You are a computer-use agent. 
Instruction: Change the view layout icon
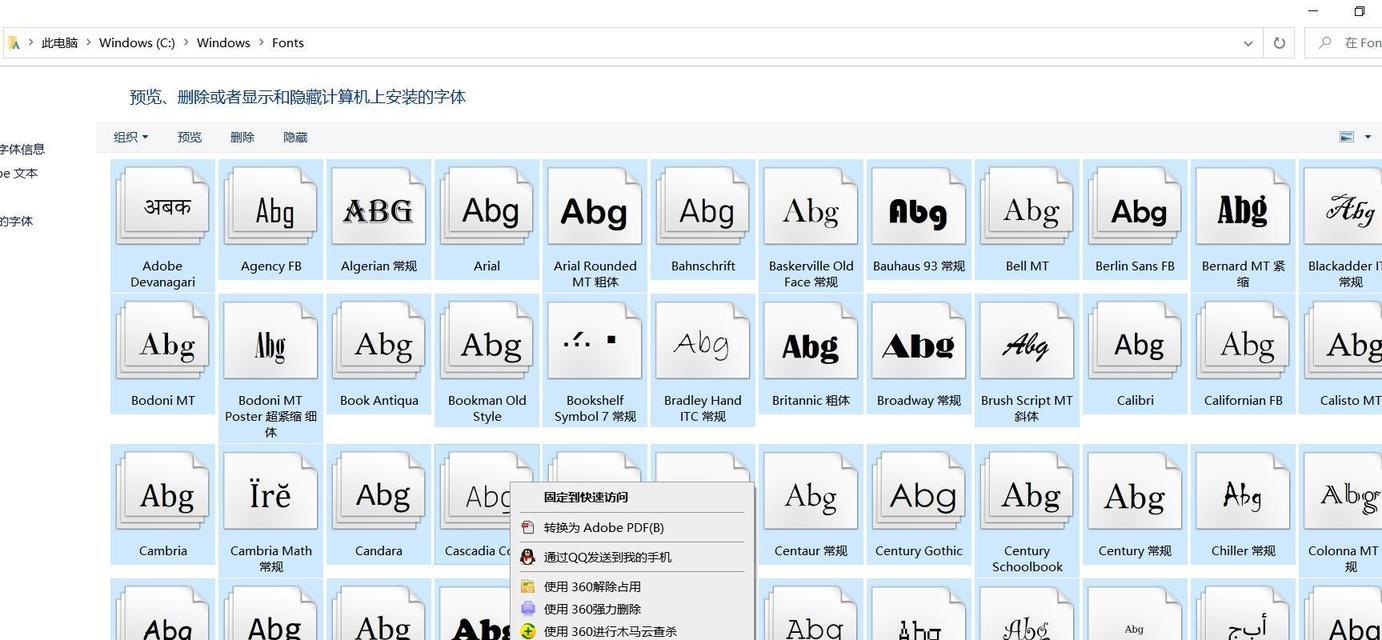pos(1347,137)
